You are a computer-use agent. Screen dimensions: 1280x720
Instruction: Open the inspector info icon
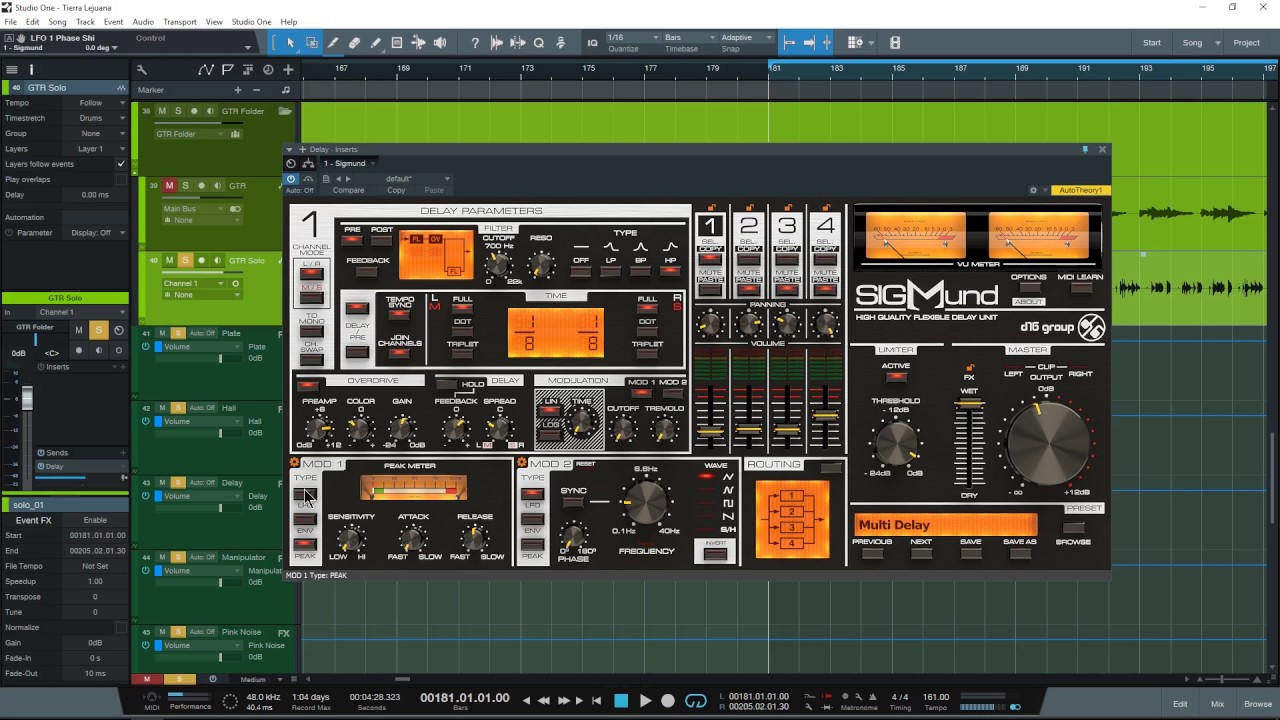pos(31,70)
